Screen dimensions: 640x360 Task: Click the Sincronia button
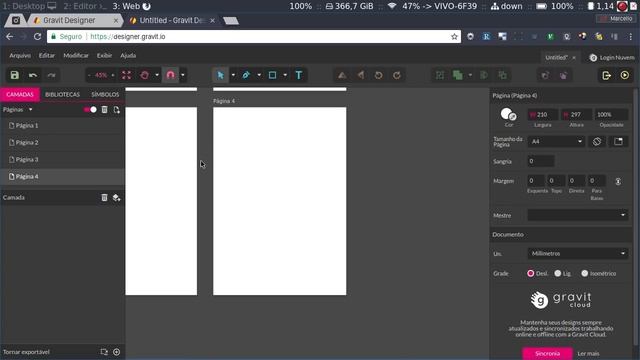click(x=547, y=353)
